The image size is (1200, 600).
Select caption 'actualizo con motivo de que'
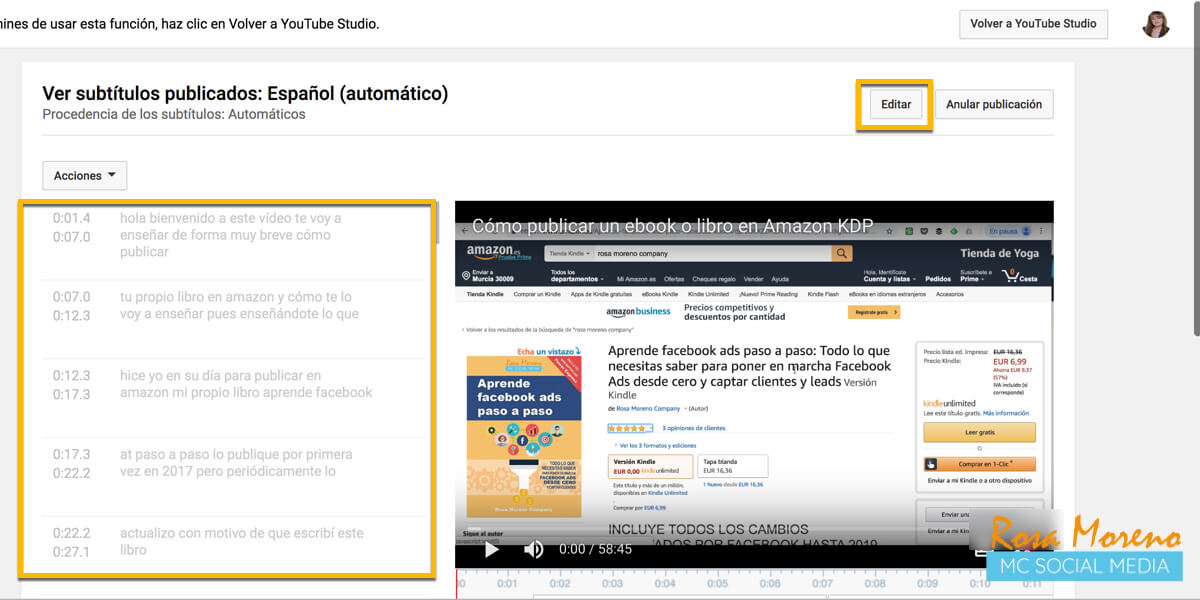click(x=242, y=541)
